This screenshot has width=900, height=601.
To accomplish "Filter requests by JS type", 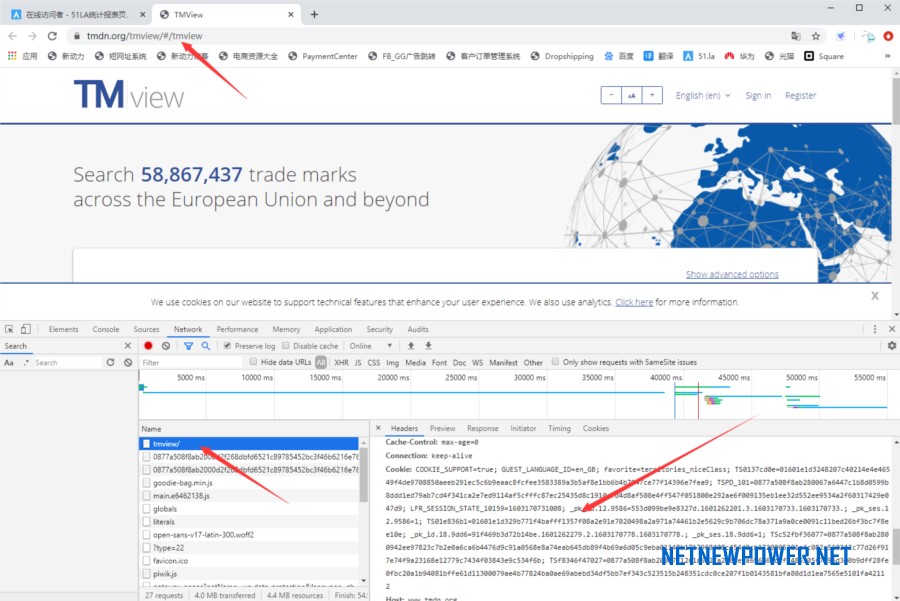I will (358, 362).
